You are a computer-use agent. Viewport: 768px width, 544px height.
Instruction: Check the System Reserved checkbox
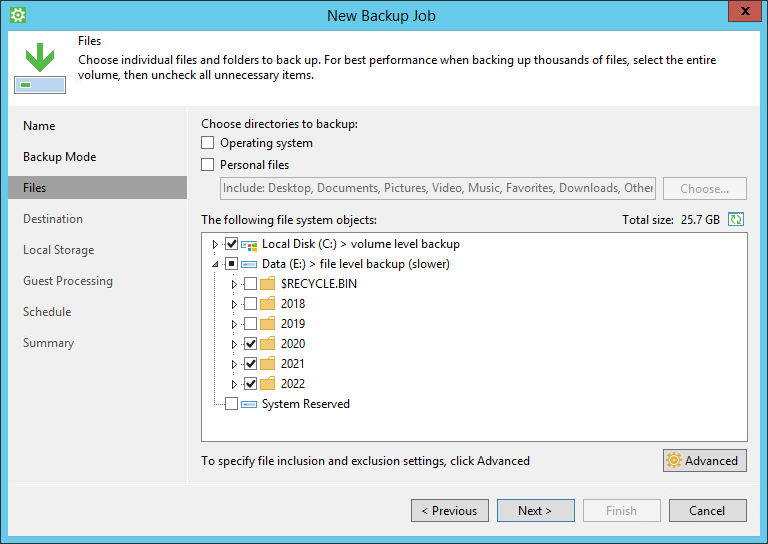point(231,403)
